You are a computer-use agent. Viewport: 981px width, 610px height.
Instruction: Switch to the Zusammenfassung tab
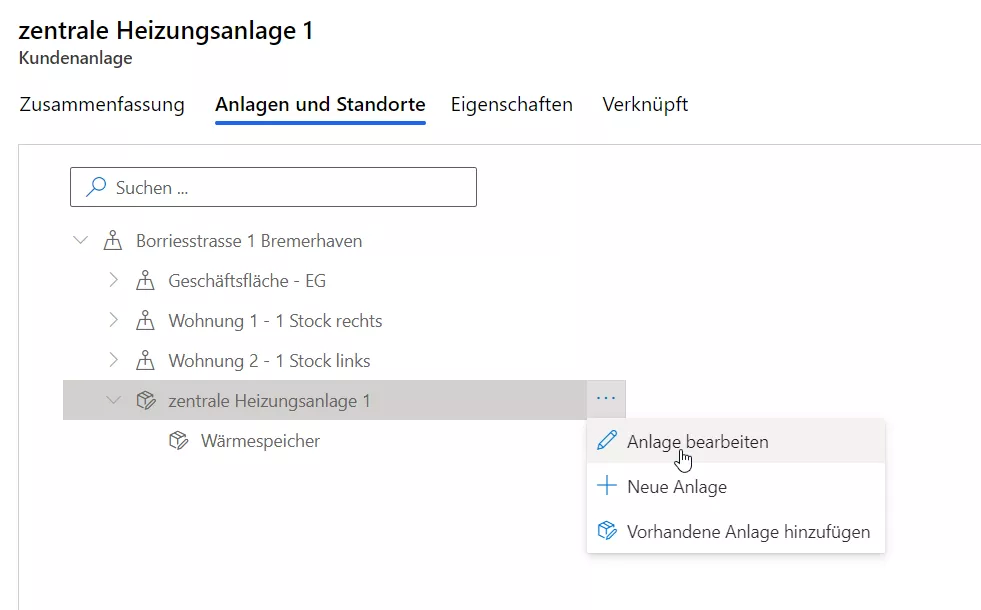pyautogui.click(x=102, y=105)
